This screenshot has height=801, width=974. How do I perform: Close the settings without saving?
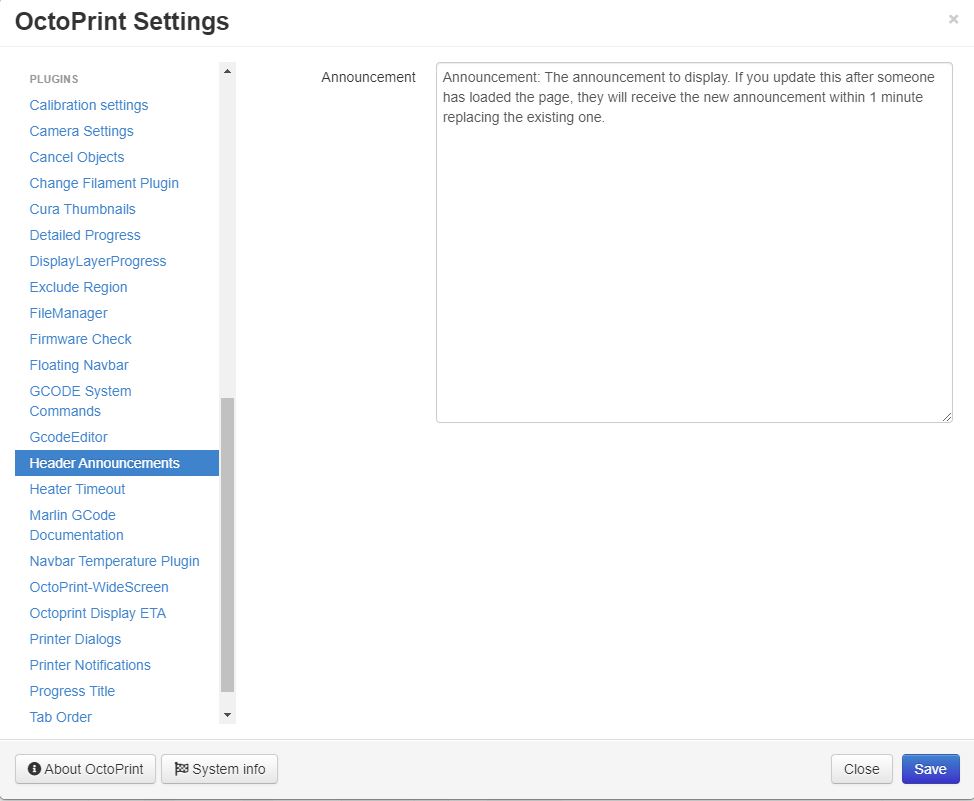[x=862, y=769]
